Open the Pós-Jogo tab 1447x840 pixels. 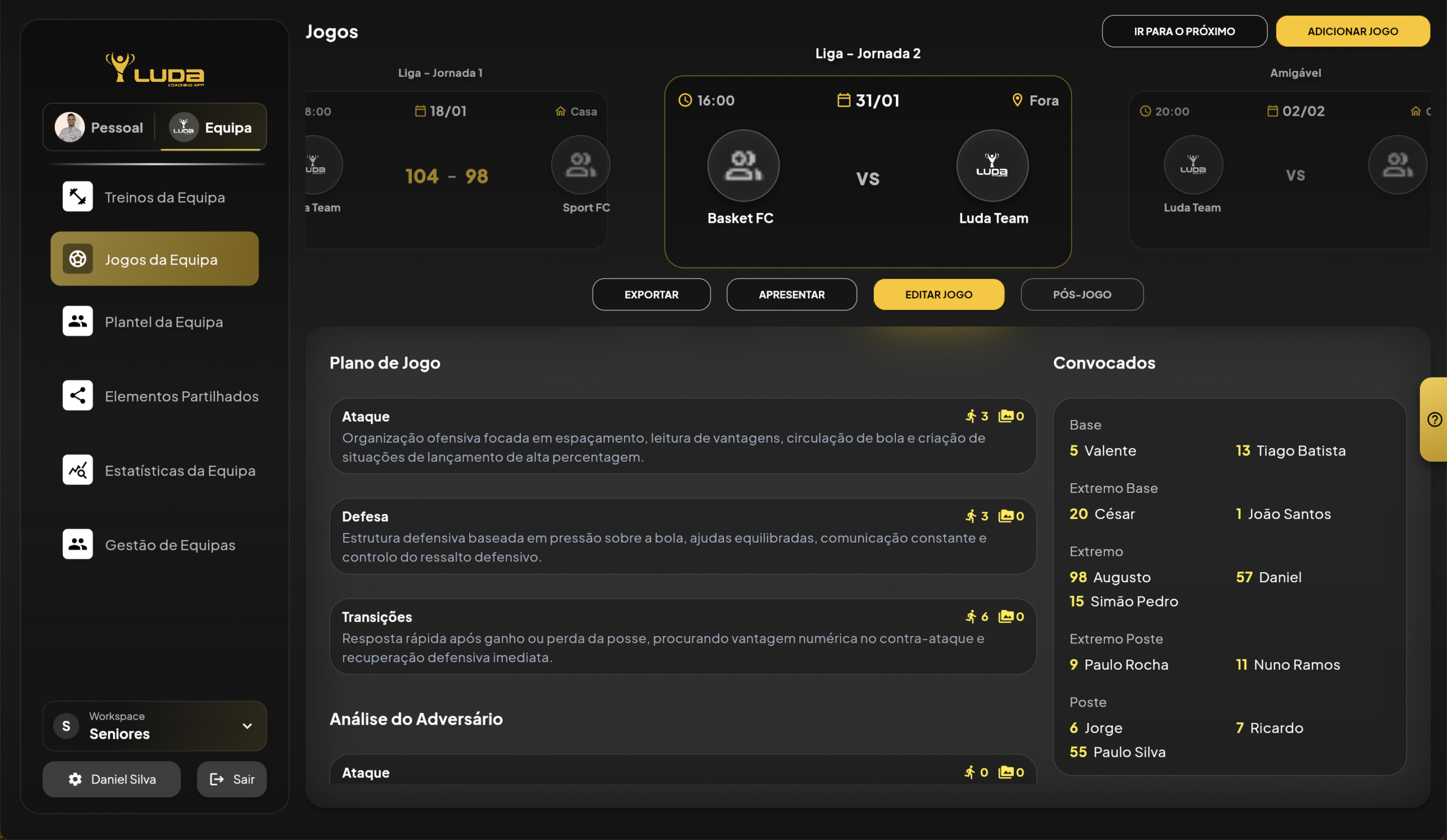click(x=1081, y=295)
